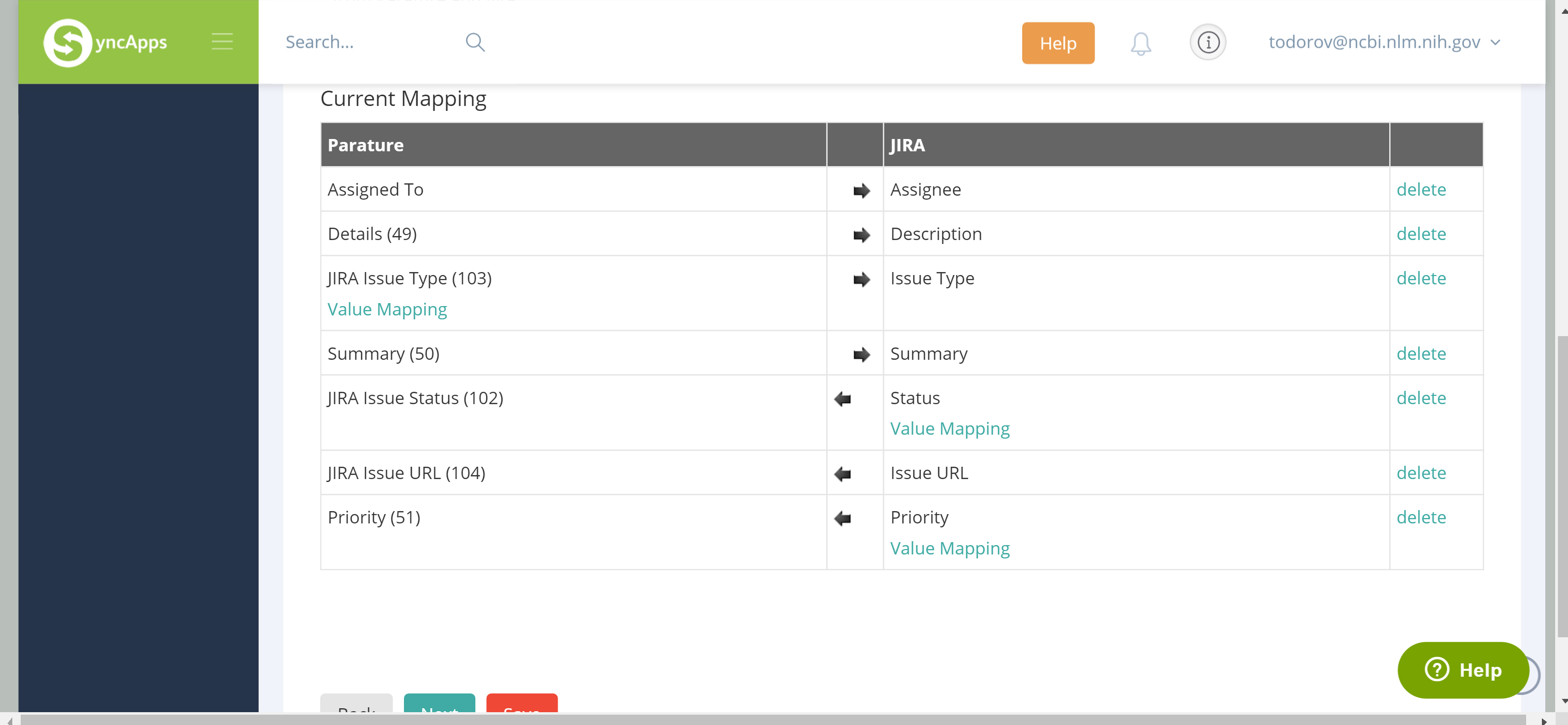The image size is (1568, 725).
Task: Click the 'Current Mapping' heading
Action: coord(403,99)
